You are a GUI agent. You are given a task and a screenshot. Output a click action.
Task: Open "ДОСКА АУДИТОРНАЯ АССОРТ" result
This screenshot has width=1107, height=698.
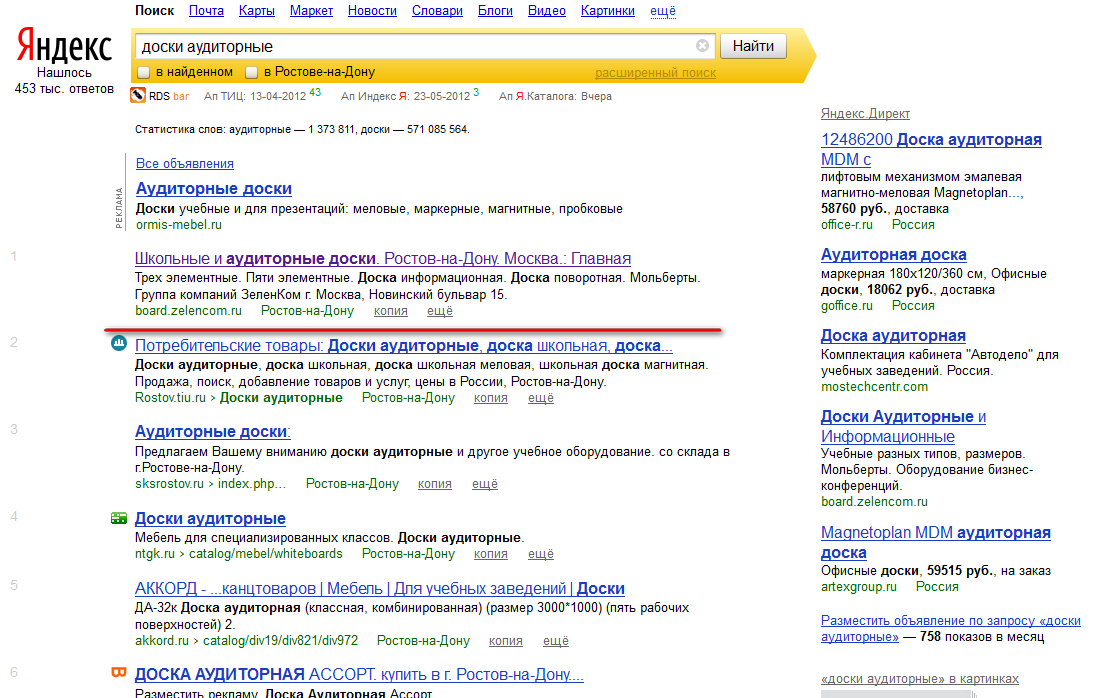359,675
